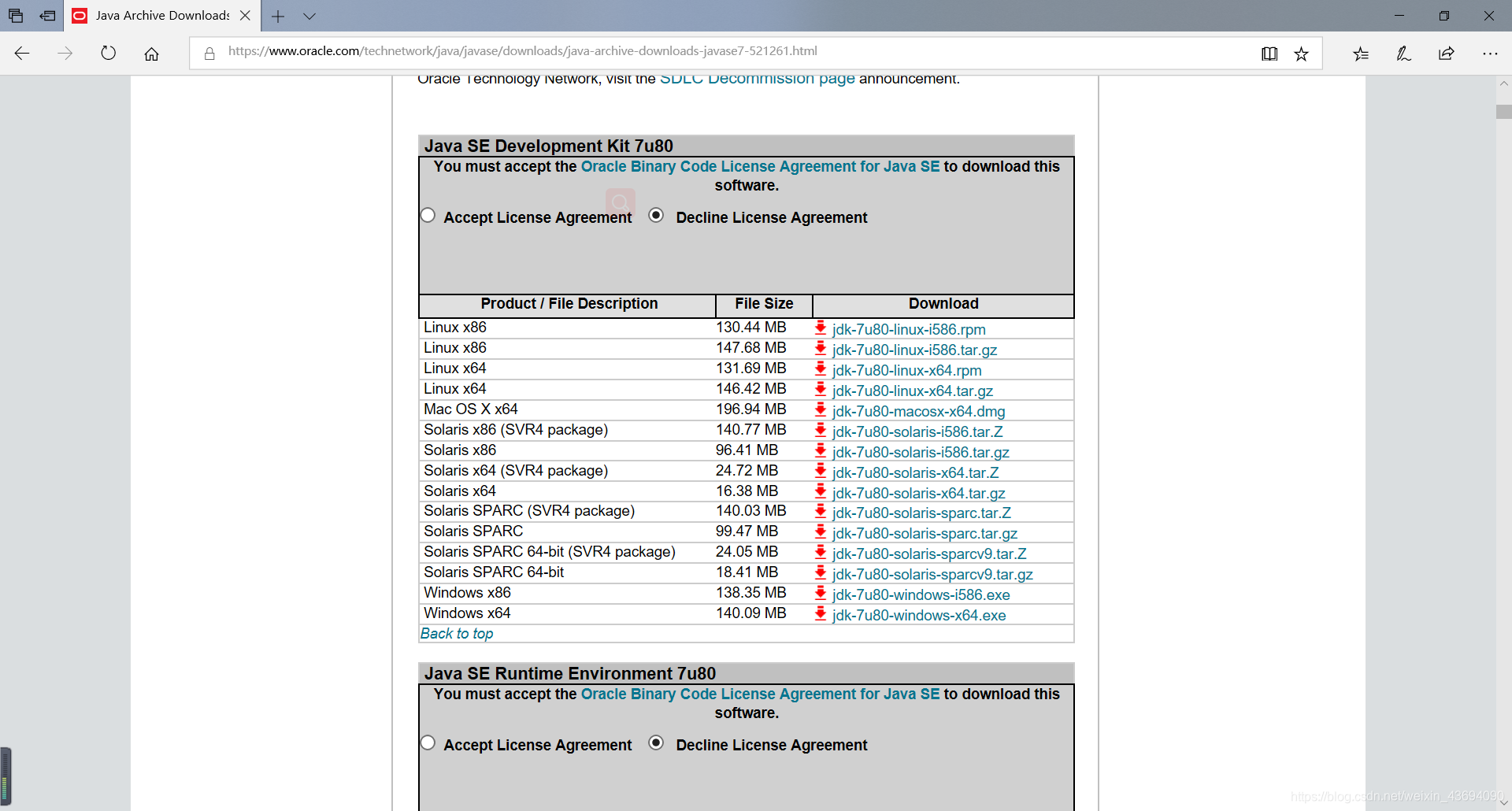Click the 'Windows x64' row label
The image size is (1512, 811).
pyautogui.click(x=467, y=613)
